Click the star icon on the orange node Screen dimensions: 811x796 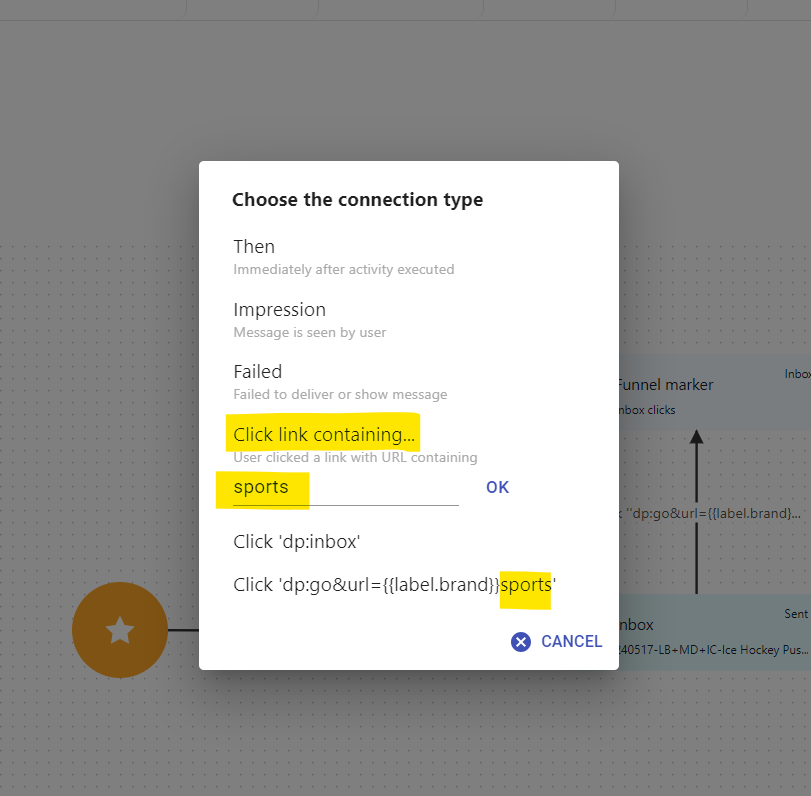pos(120,630)
